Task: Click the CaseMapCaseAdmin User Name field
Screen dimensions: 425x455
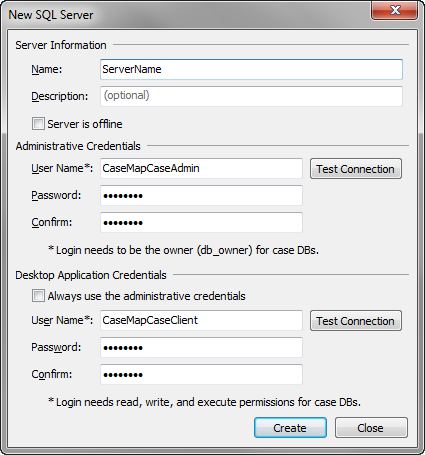Action: pyautogui.click(x=201, y=168)
